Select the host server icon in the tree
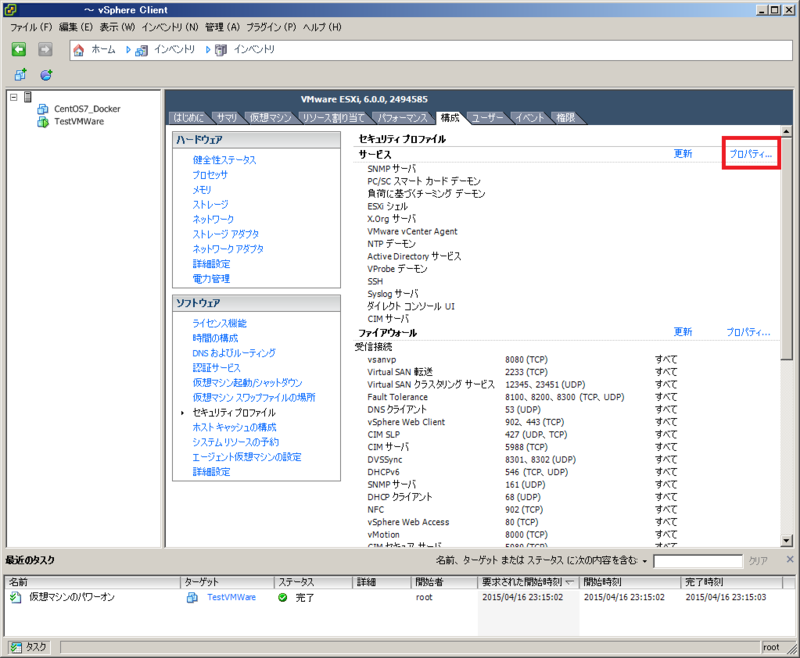Viewport: 800px width, 658px height. click(x=28, y=97)
